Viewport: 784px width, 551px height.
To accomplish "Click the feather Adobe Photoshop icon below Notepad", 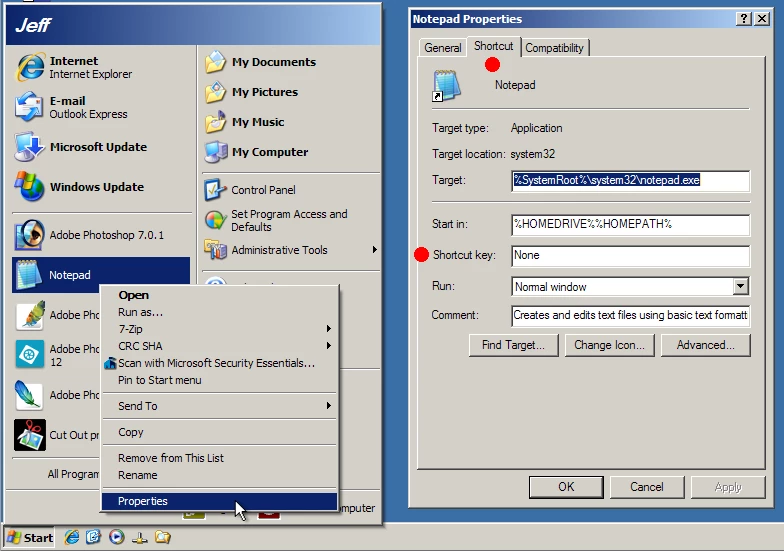I will tap(30, 315).
